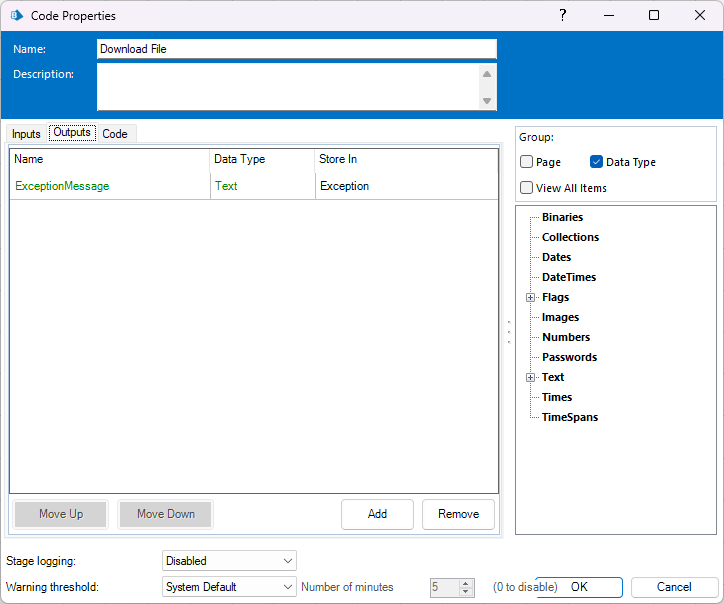Click the Blue Prism icon in title bar
The width and height of the screenshot is (724, 604).
[16, 16]
